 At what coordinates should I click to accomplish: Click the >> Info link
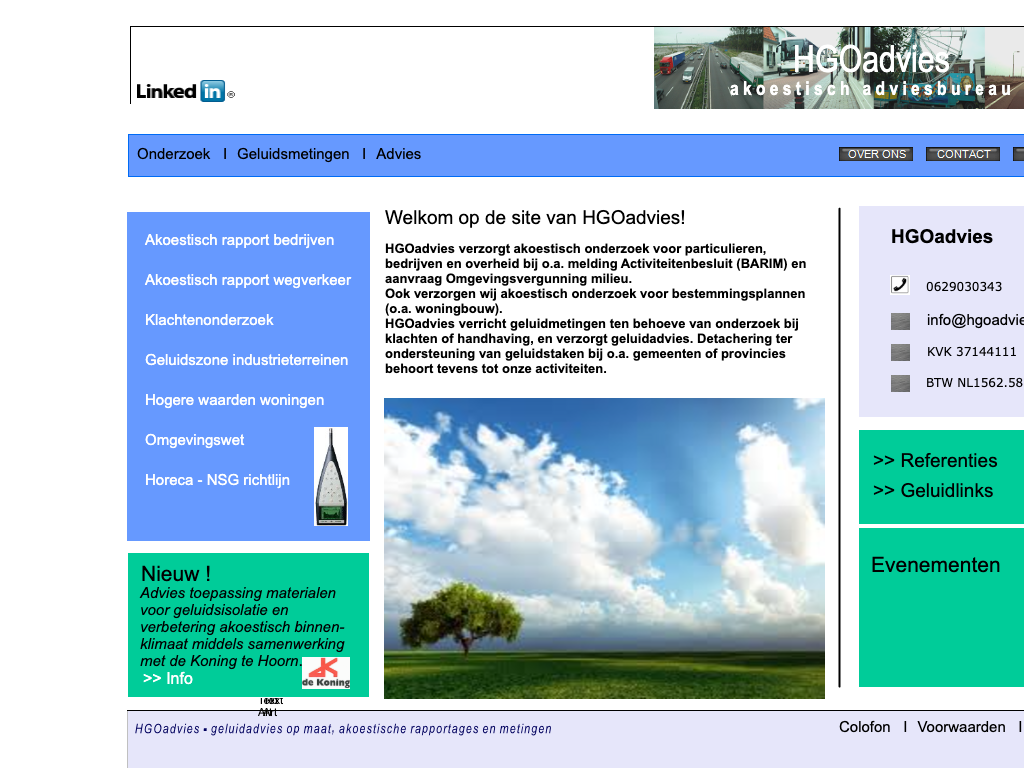(x=168, y=679)
